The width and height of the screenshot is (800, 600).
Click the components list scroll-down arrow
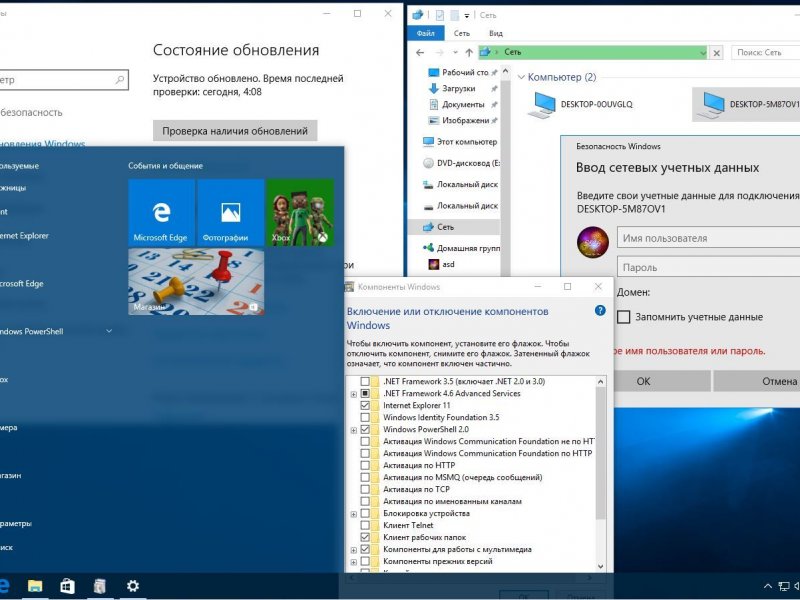click(601, 566)
